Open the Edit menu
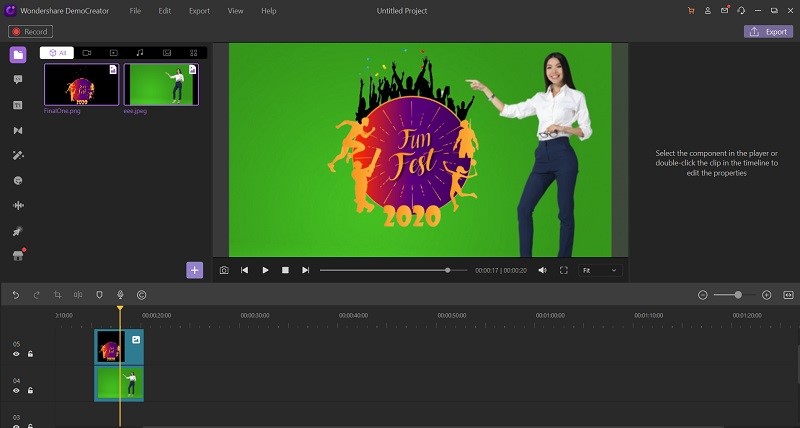The image size is (800, 428). pos(165,11)
